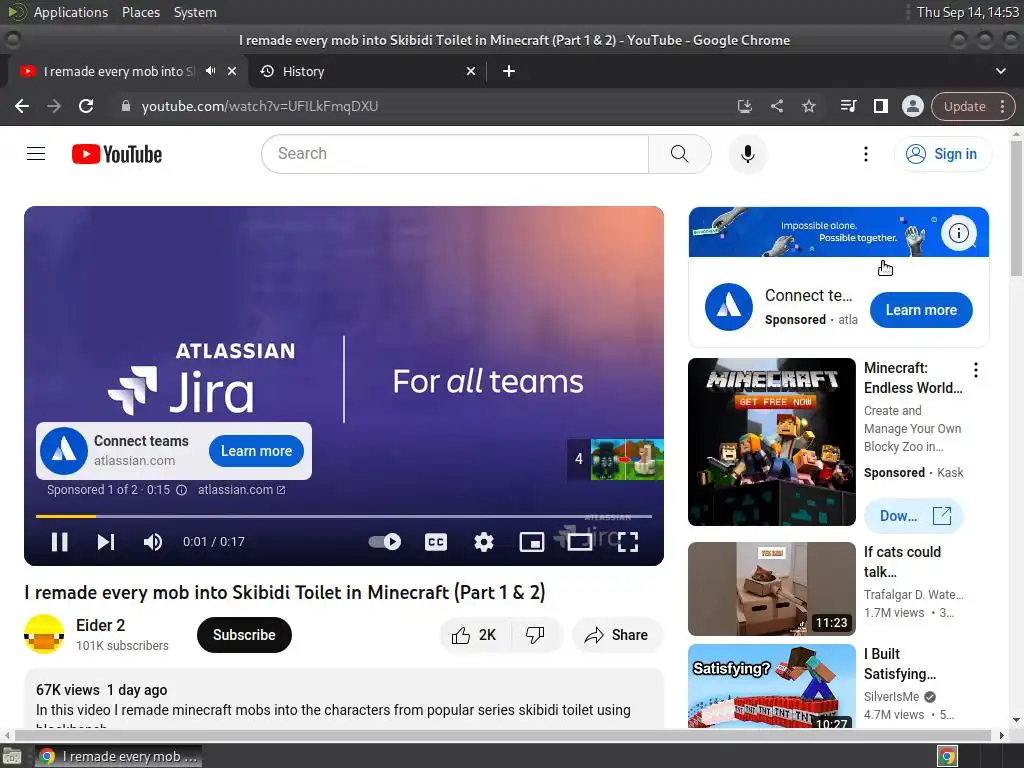Toggle the autoplay switch
The image size is (1024, 768).
[385, 541]
